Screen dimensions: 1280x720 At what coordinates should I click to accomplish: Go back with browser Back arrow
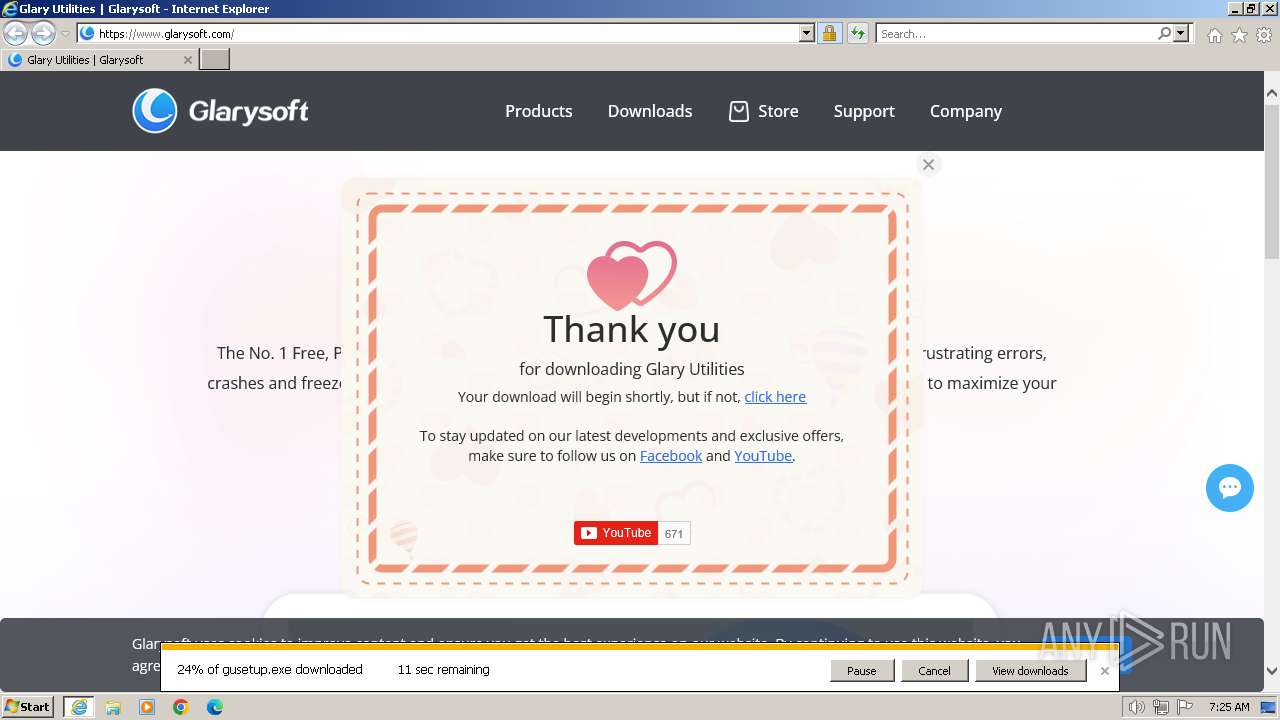15,33
